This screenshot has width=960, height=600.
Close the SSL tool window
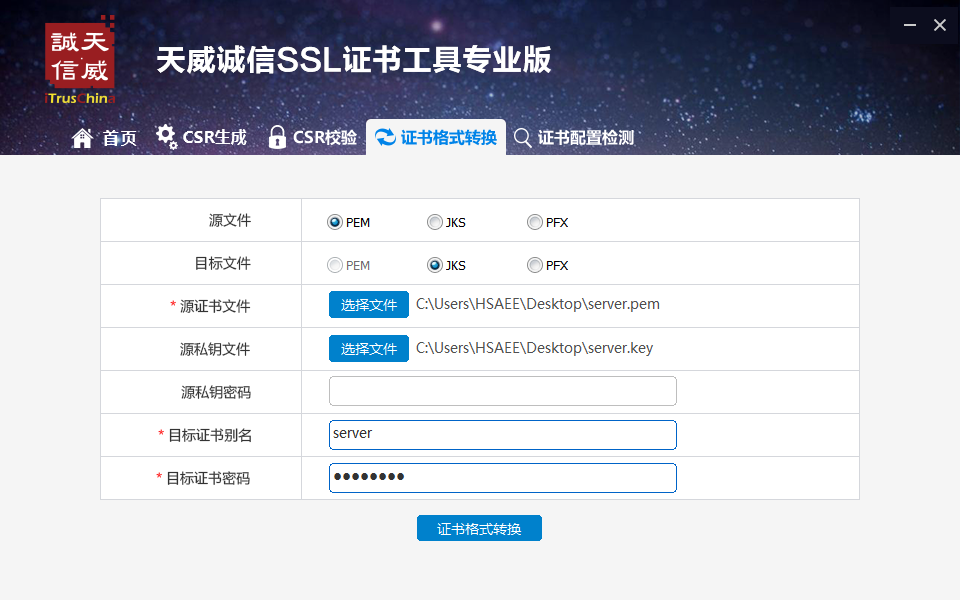(940, 25)
